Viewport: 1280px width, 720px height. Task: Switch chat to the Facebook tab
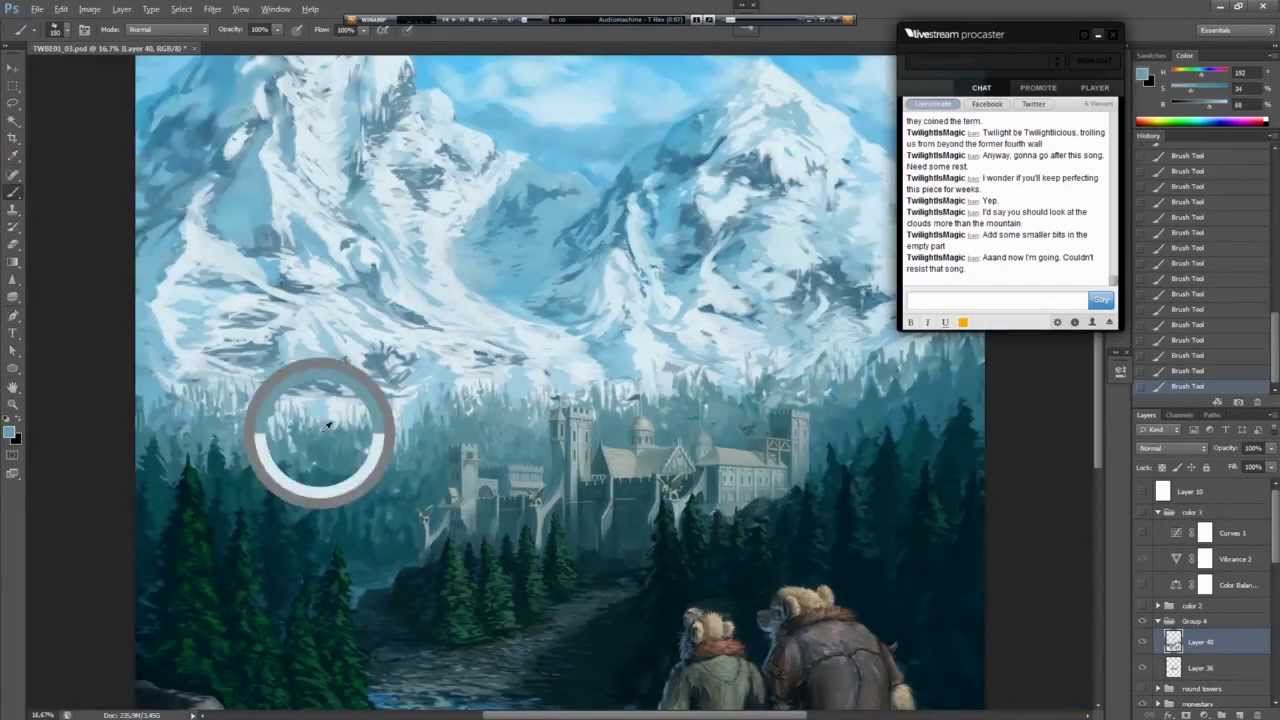coord(986,104)
